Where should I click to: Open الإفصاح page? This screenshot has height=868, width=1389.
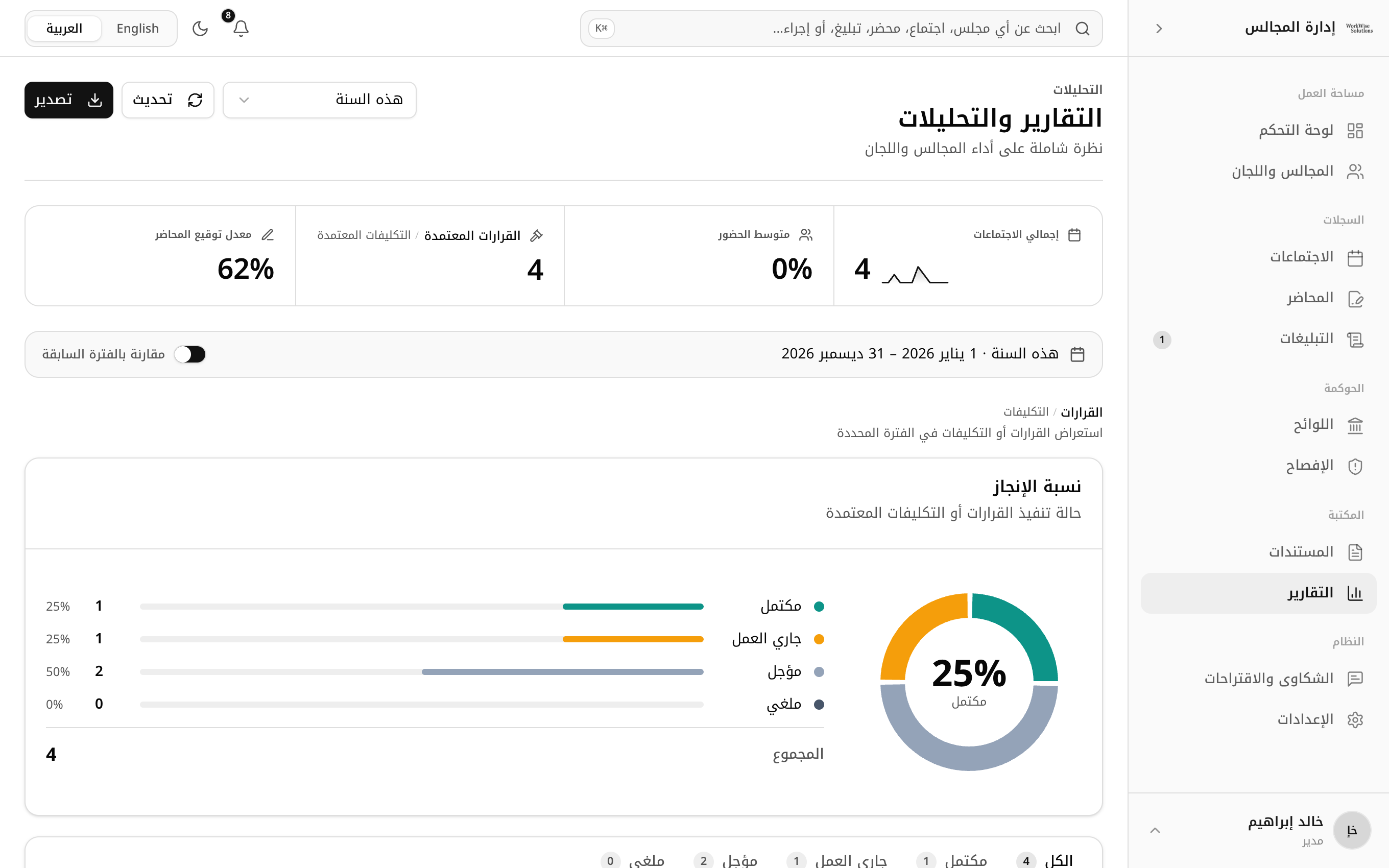point(1258,466)
